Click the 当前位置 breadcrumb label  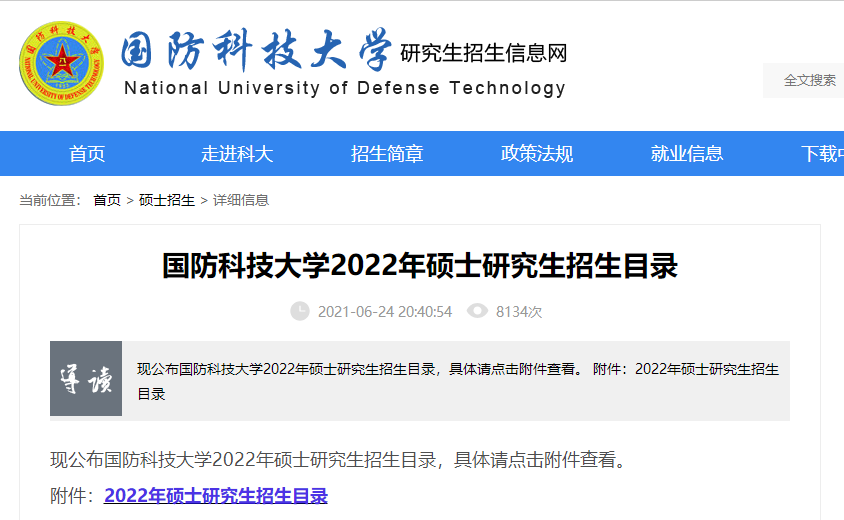tap(50, 200)
